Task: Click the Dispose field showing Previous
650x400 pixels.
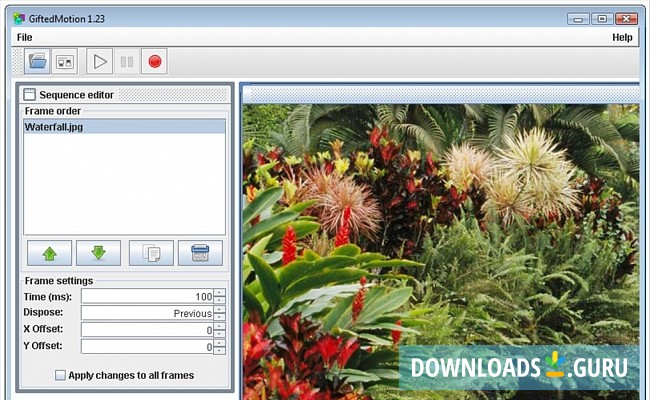Action: pos(147,313)
